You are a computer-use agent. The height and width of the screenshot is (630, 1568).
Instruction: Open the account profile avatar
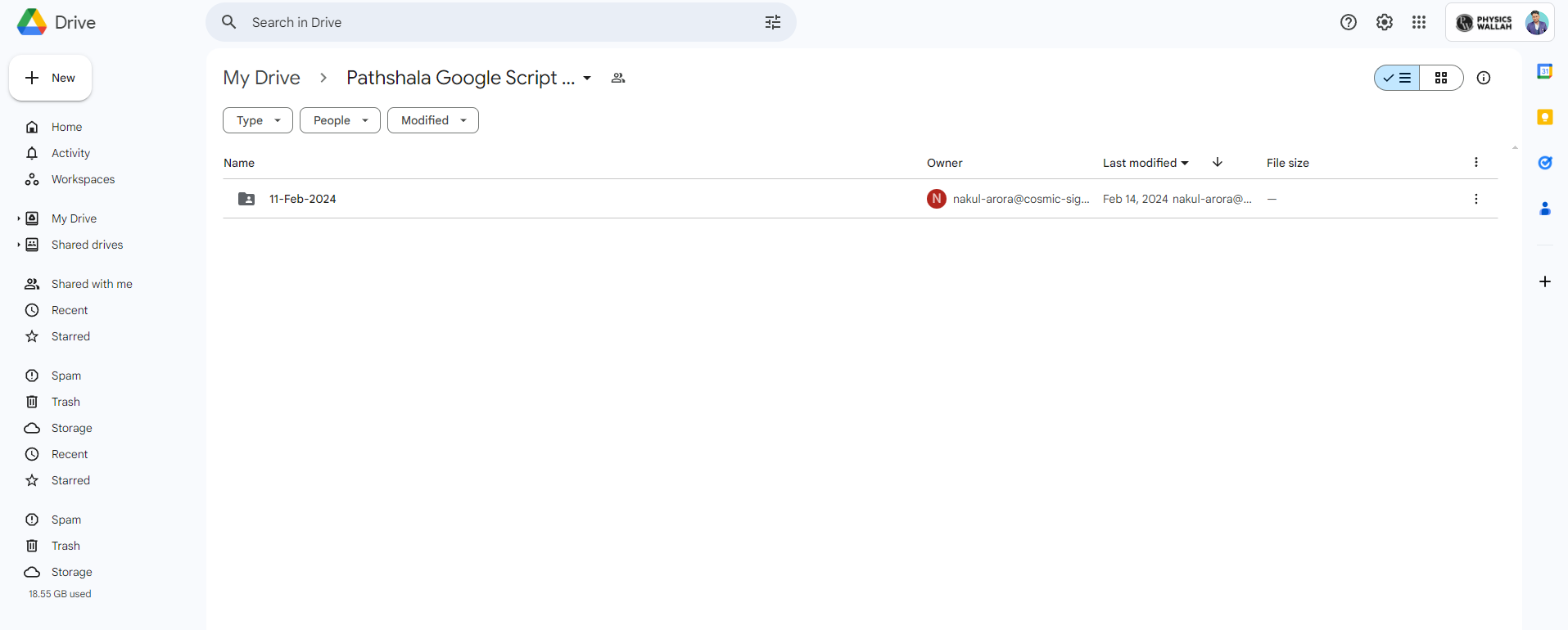[x=1537, y=22]
